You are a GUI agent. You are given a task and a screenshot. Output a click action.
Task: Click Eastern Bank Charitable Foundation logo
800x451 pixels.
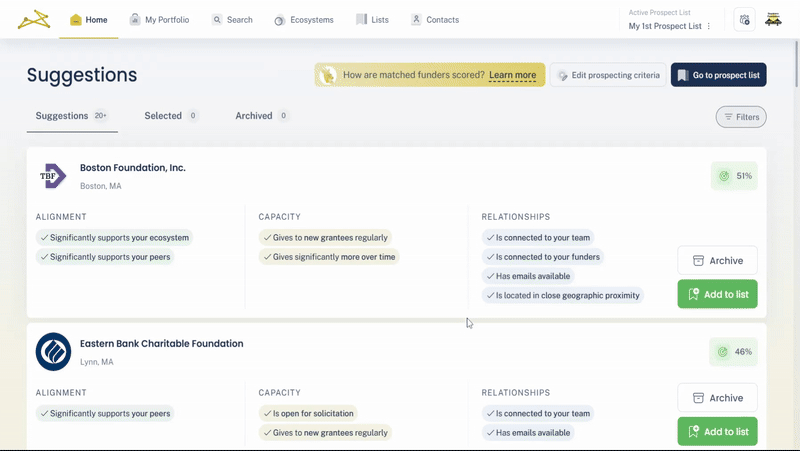coord(53,352)
